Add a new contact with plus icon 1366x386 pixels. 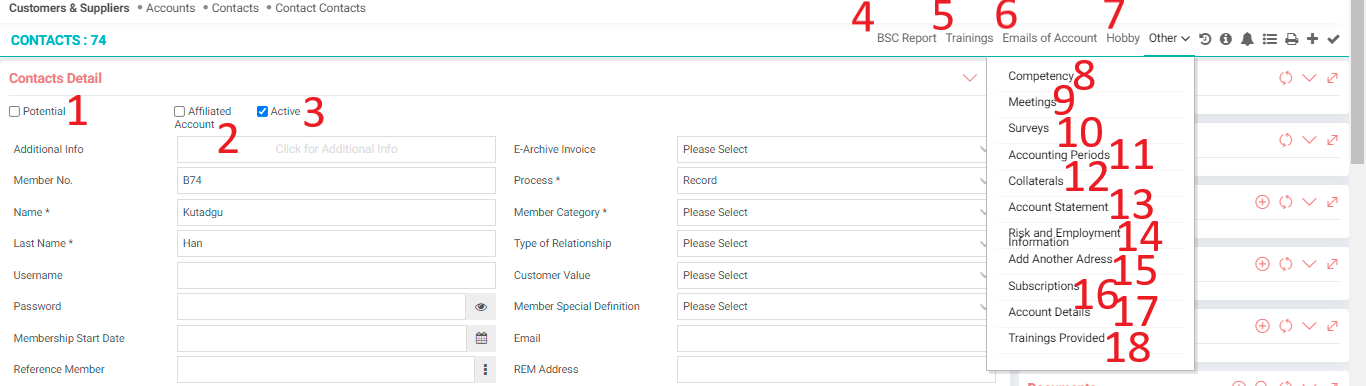point(1312,39)
